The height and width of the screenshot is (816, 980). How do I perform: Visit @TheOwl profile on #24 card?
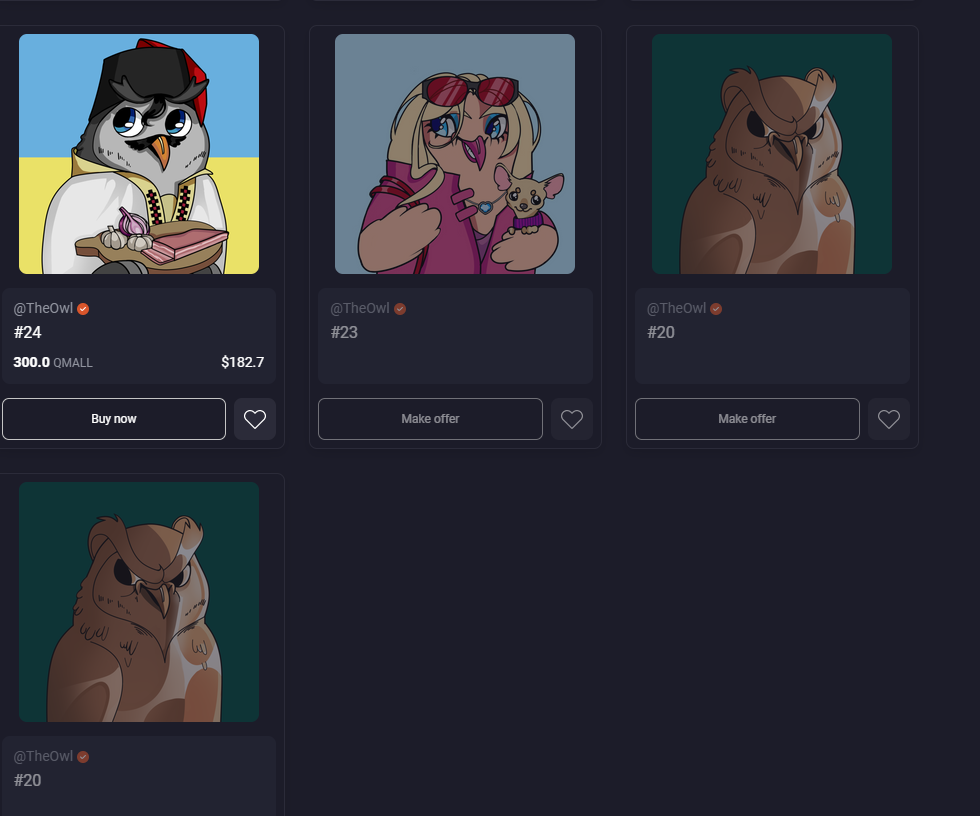click(43, 308)
